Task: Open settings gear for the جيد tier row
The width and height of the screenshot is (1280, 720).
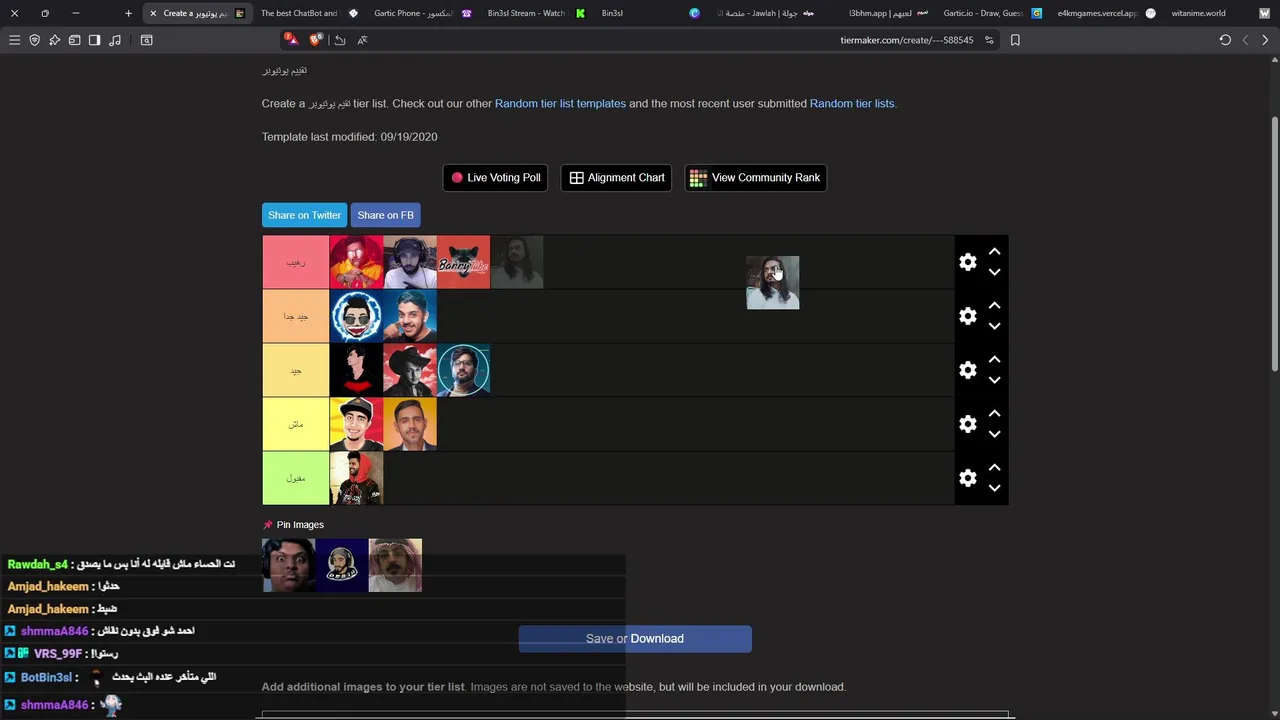Action: point(967,370)
